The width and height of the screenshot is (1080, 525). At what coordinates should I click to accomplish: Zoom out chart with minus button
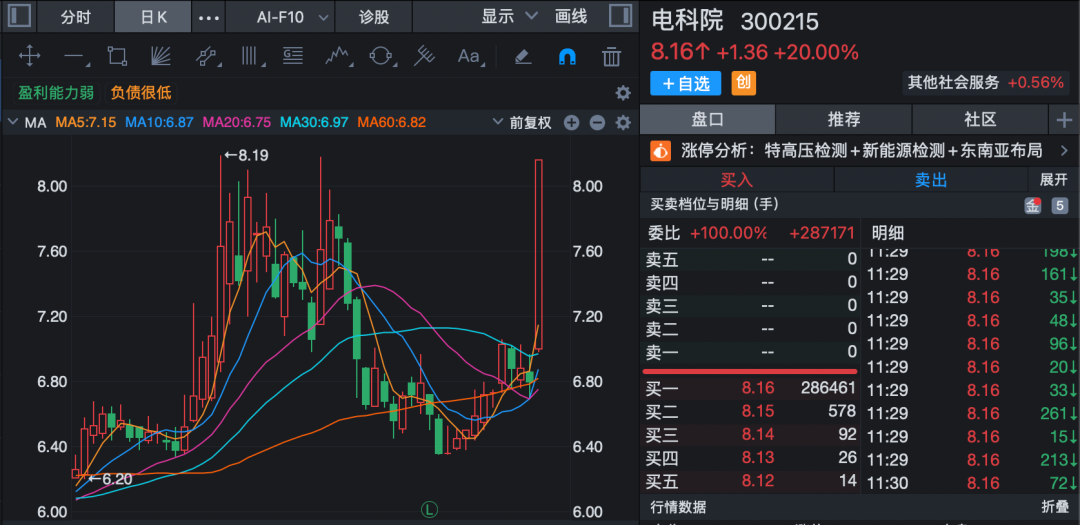click(597, 123)
